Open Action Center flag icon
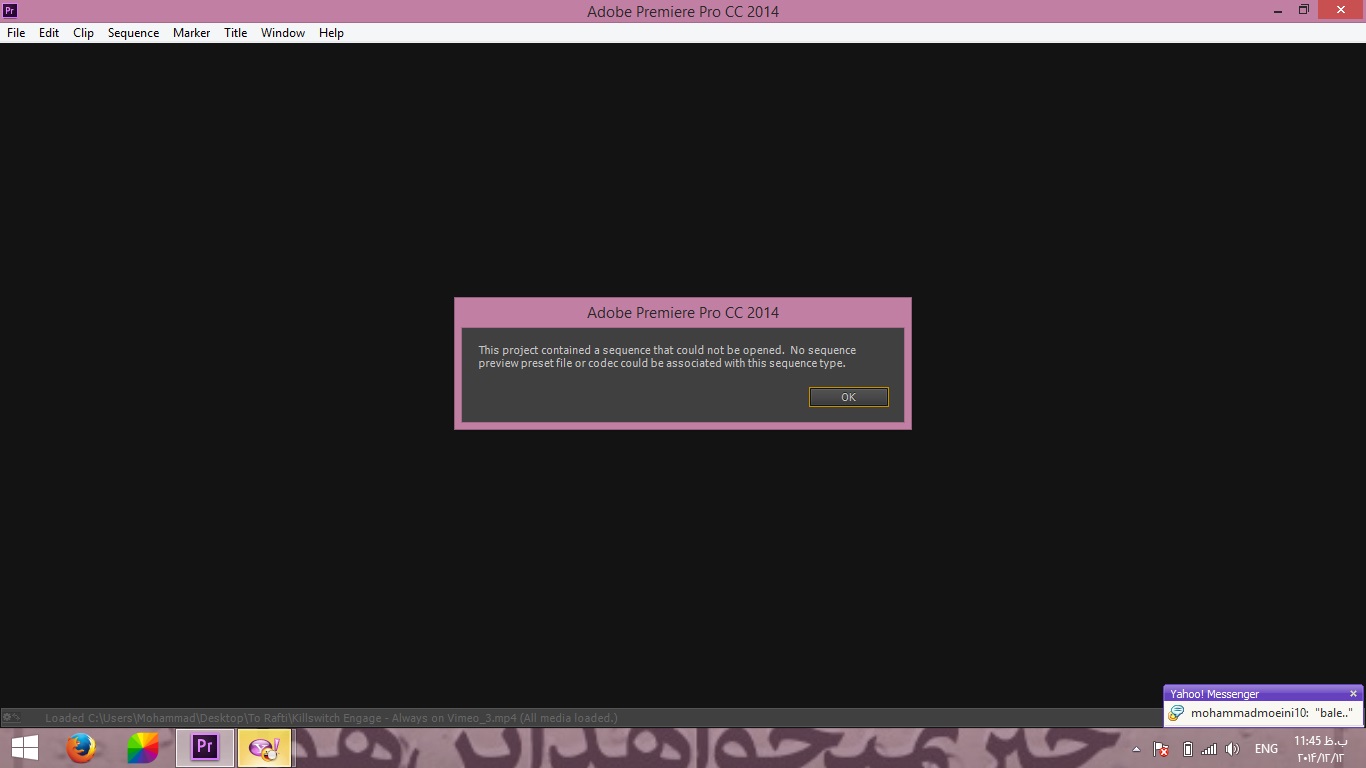This screenshot has width=1366, height=768. (x=1161, y=749)
